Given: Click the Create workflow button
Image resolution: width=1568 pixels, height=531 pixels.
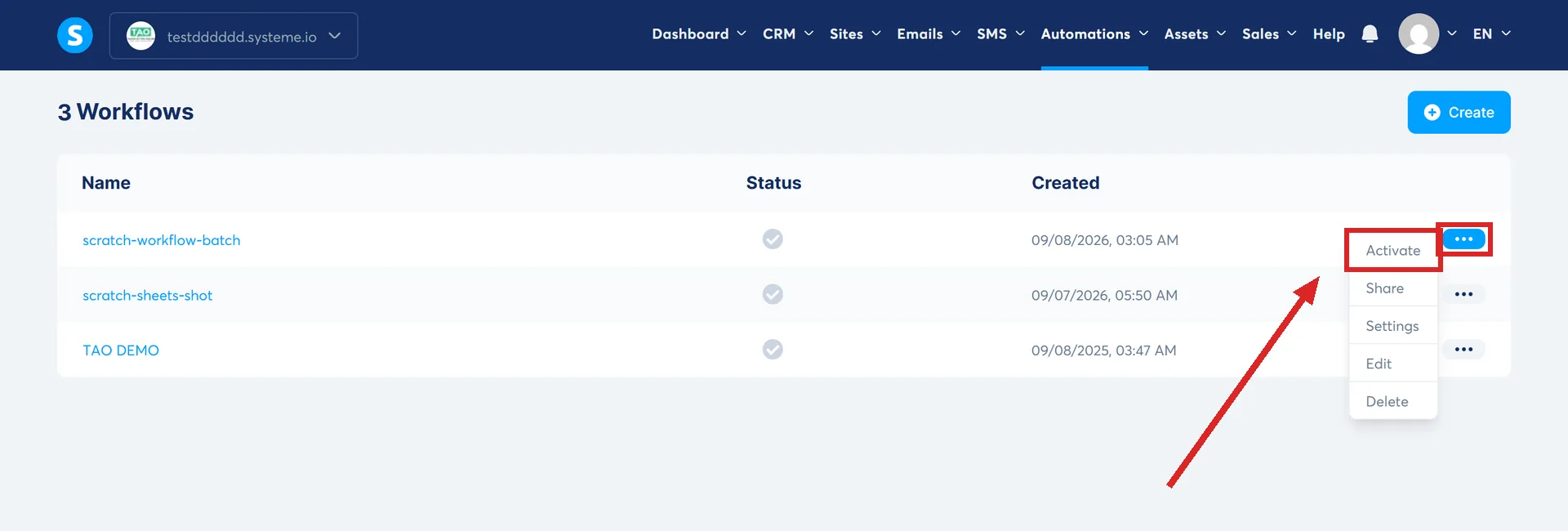Looking at the screenshot, I should 1459,112.
